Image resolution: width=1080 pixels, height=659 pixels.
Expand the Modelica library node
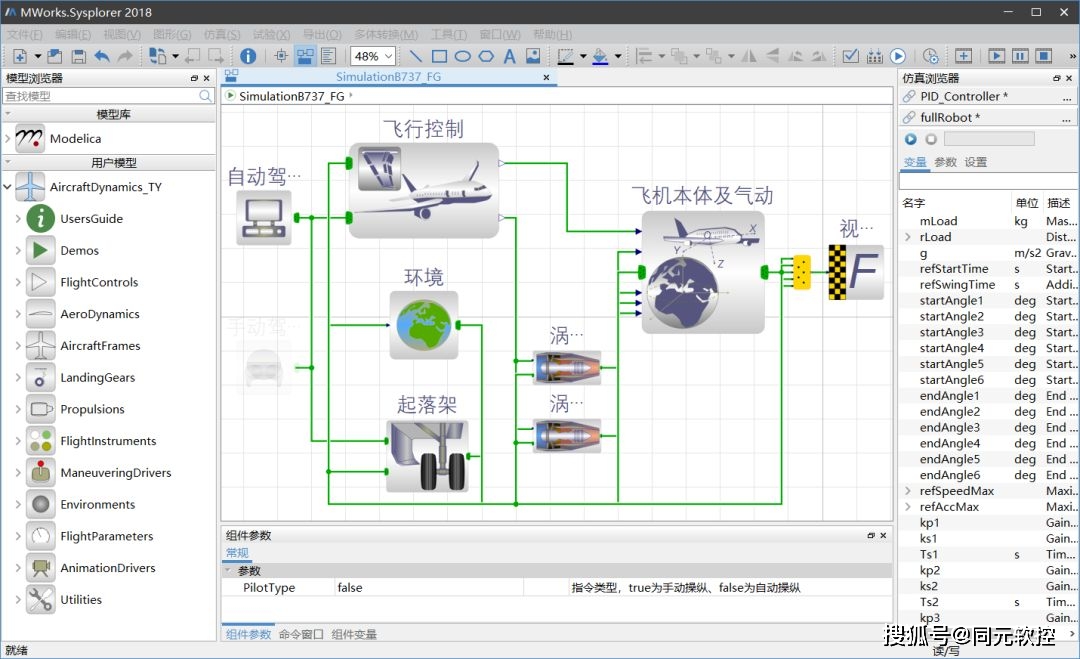coord(8,138)
